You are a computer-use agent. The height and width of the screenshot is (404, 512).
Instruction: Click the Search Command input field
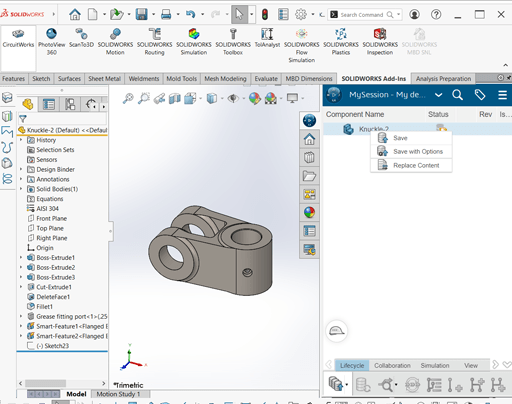click(x=361, y=15)
